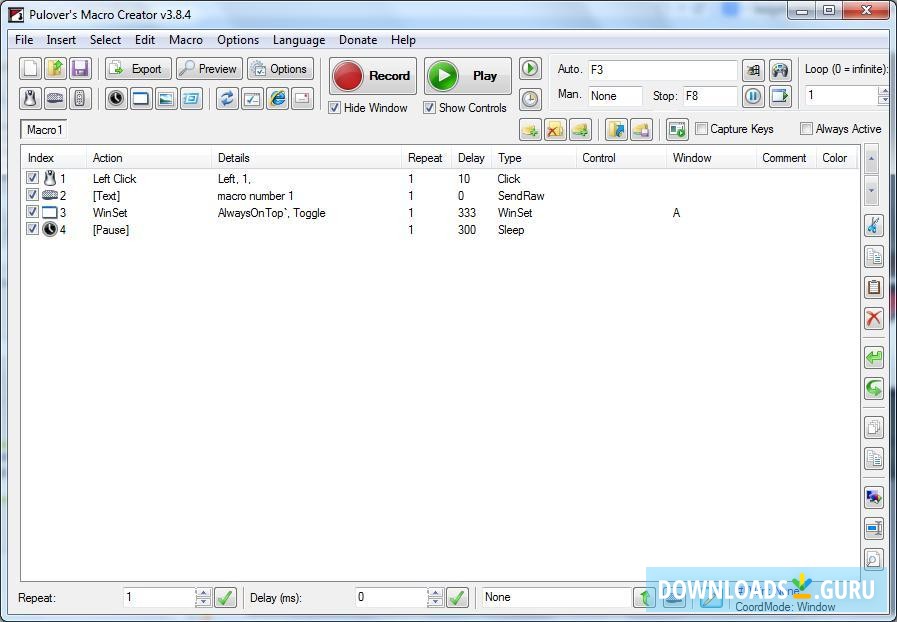Increase the Loop value with the stepper

883,90
